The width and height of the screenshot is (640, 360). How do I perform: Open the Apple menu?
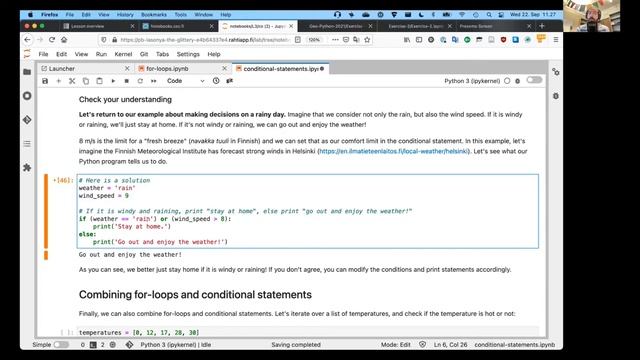tap(30, 14)
